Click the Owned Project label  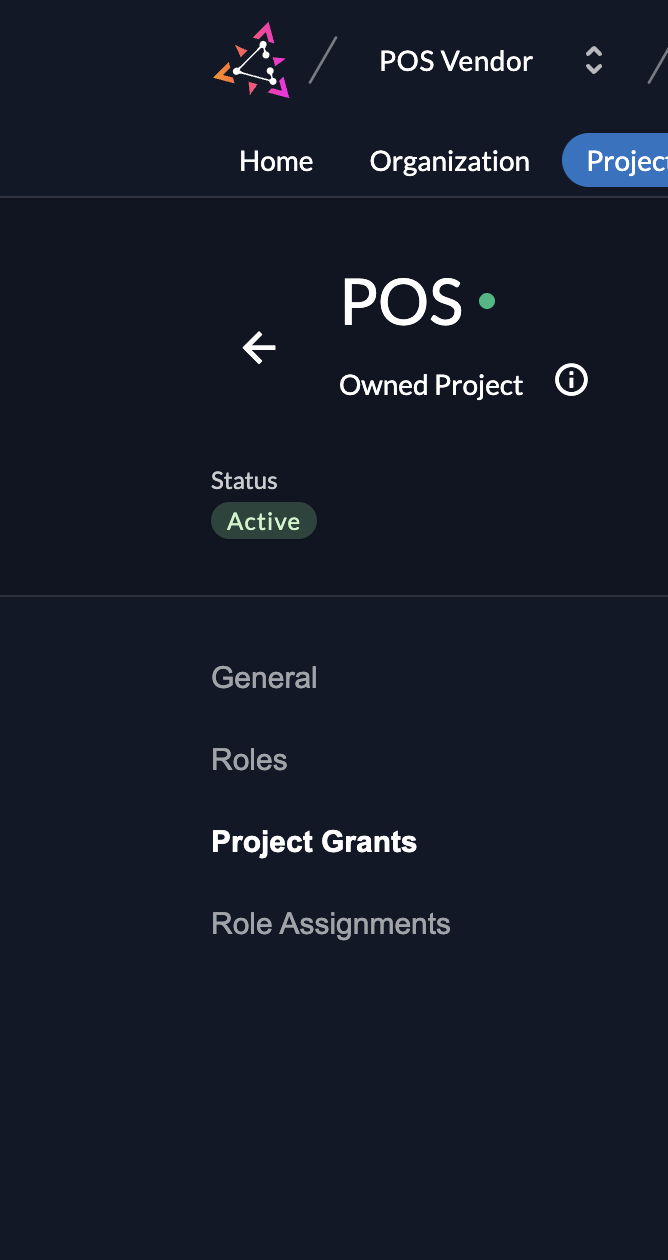431,386
